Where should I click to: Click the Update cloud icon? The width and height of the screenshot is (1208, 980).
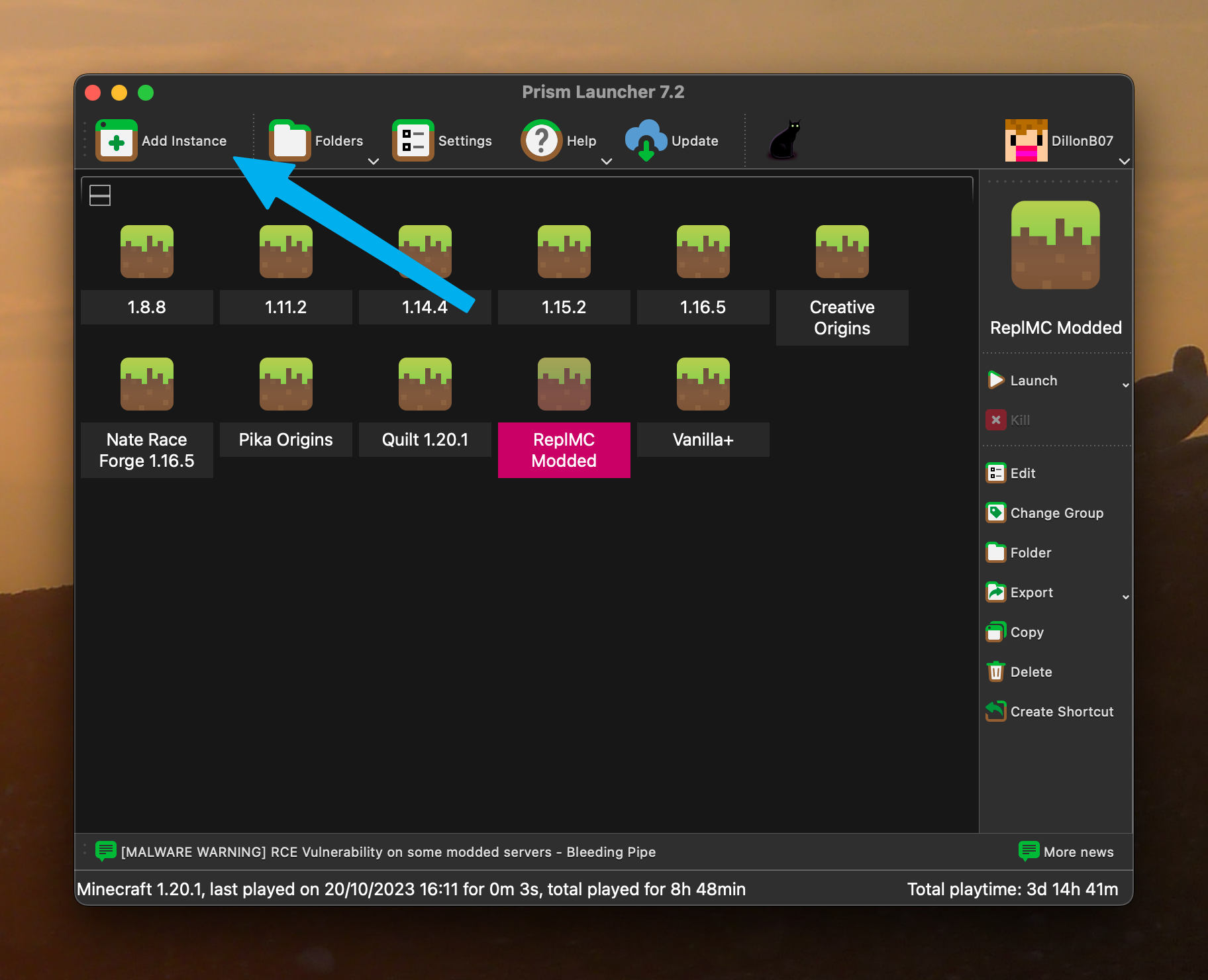point(646,140)
